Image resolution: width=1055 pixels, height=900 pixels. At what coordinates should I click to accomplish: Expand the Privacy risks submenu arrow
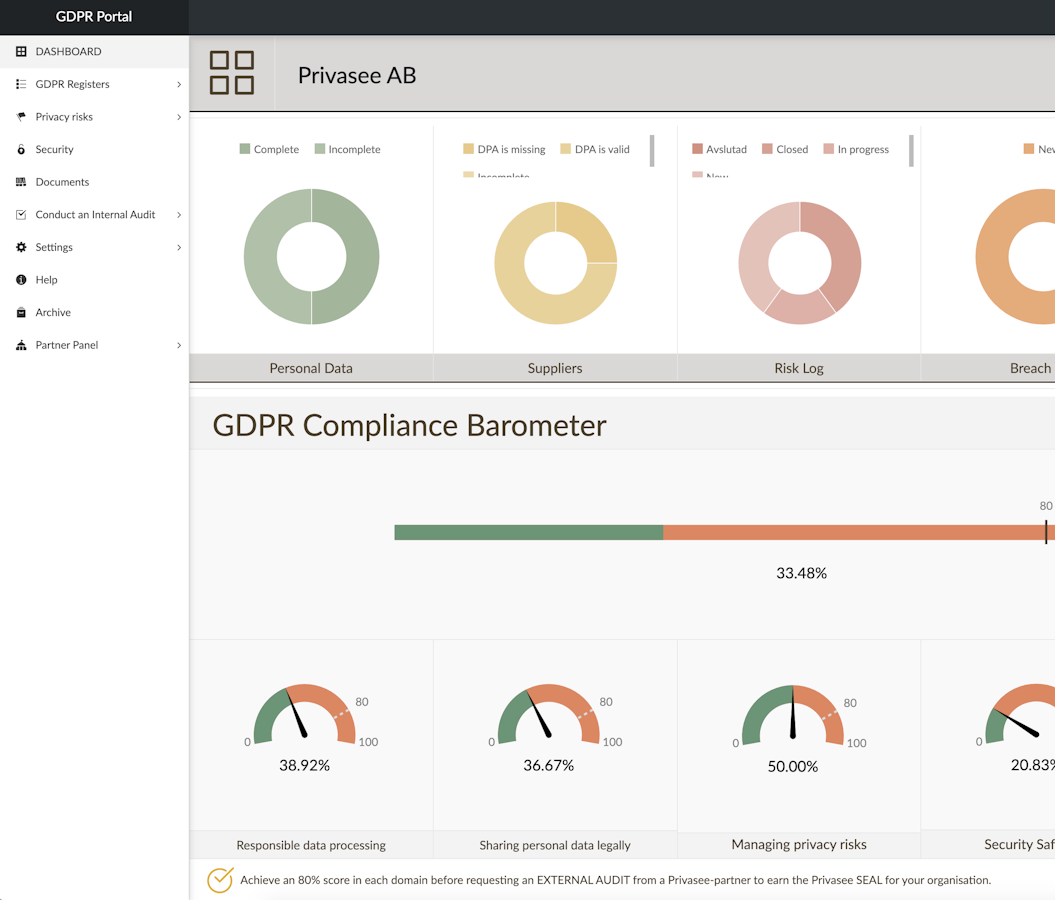click(x=179, y=117)
